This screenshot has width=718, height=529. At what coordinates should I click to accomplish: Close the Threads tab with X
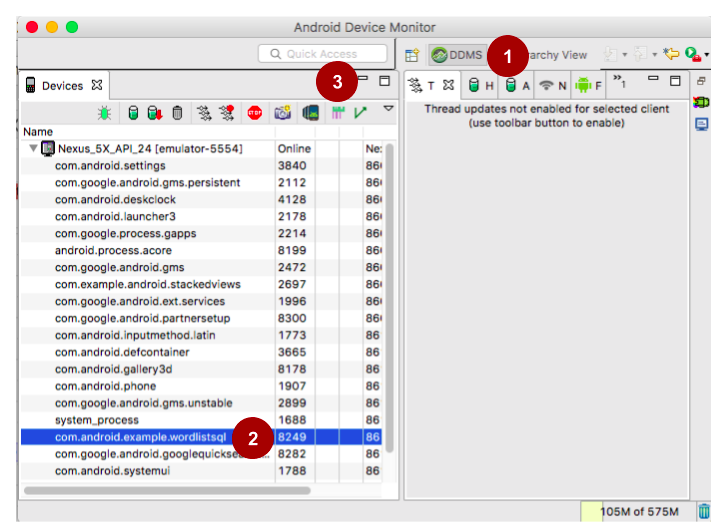(x=448, y=85)
